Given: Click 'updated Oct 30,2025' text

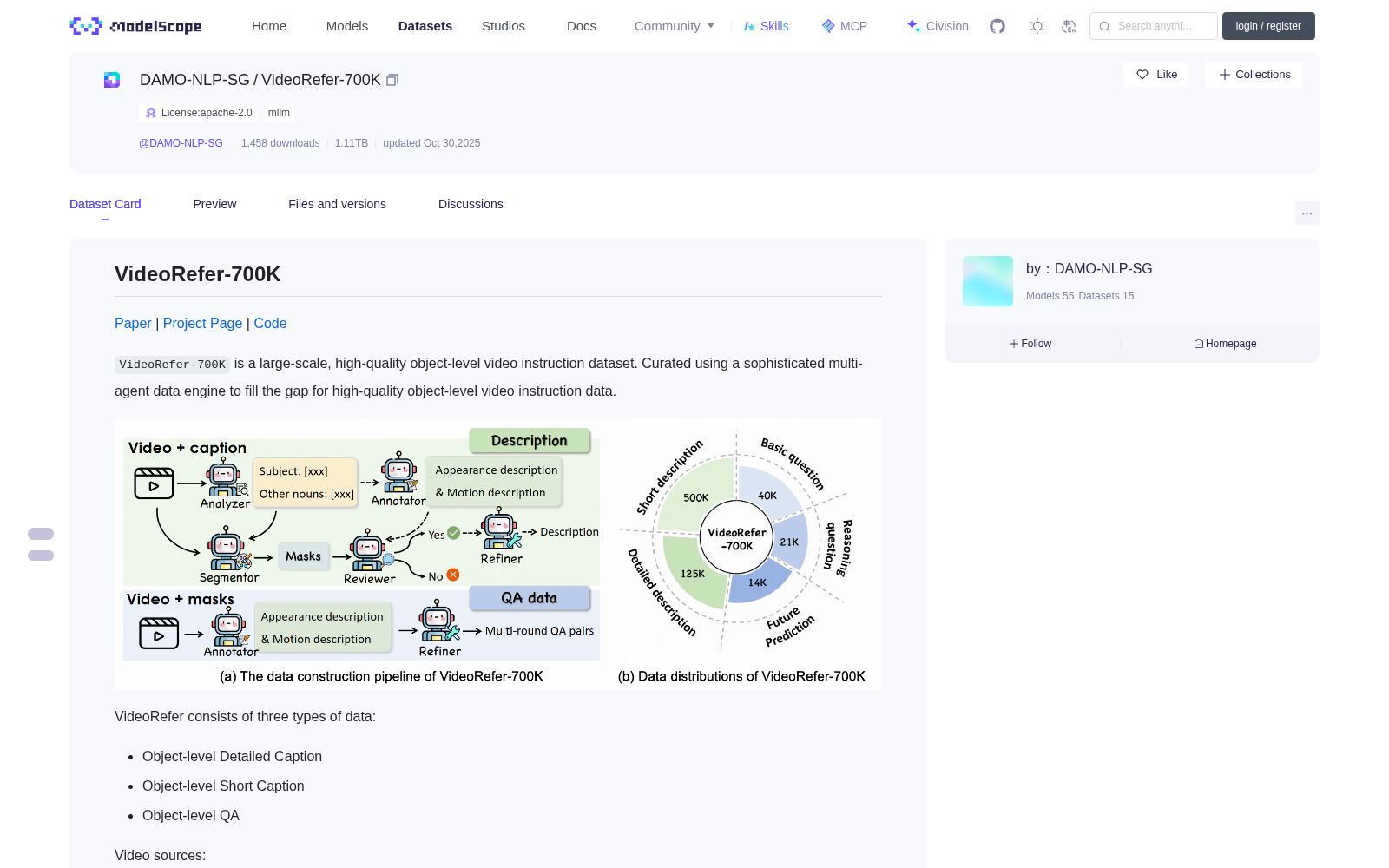Looking at the screenshot, I should (431, 143).
